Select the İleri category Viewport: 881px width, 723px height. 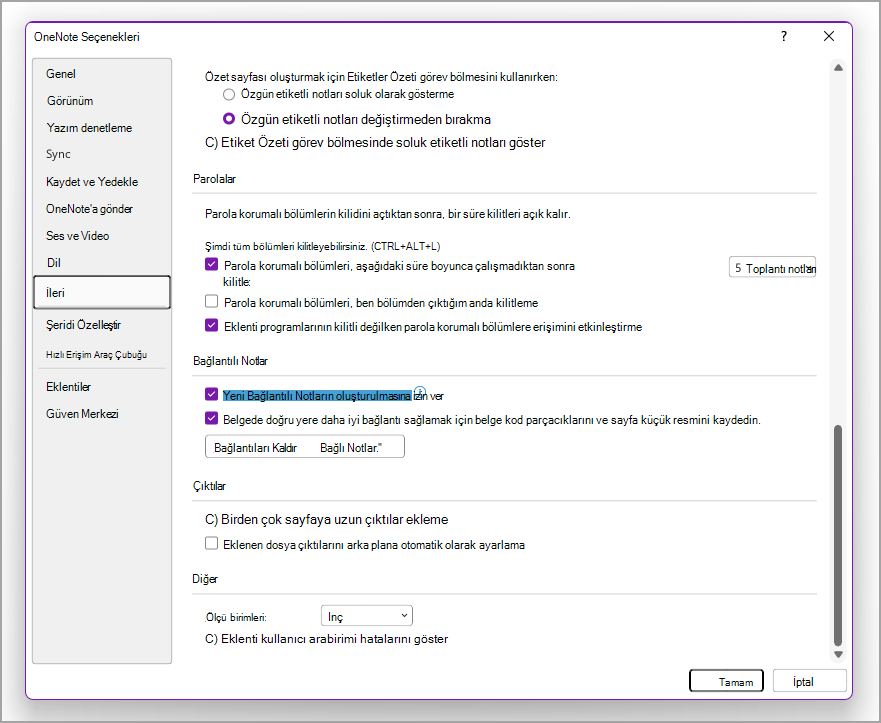tap(102, 292)
